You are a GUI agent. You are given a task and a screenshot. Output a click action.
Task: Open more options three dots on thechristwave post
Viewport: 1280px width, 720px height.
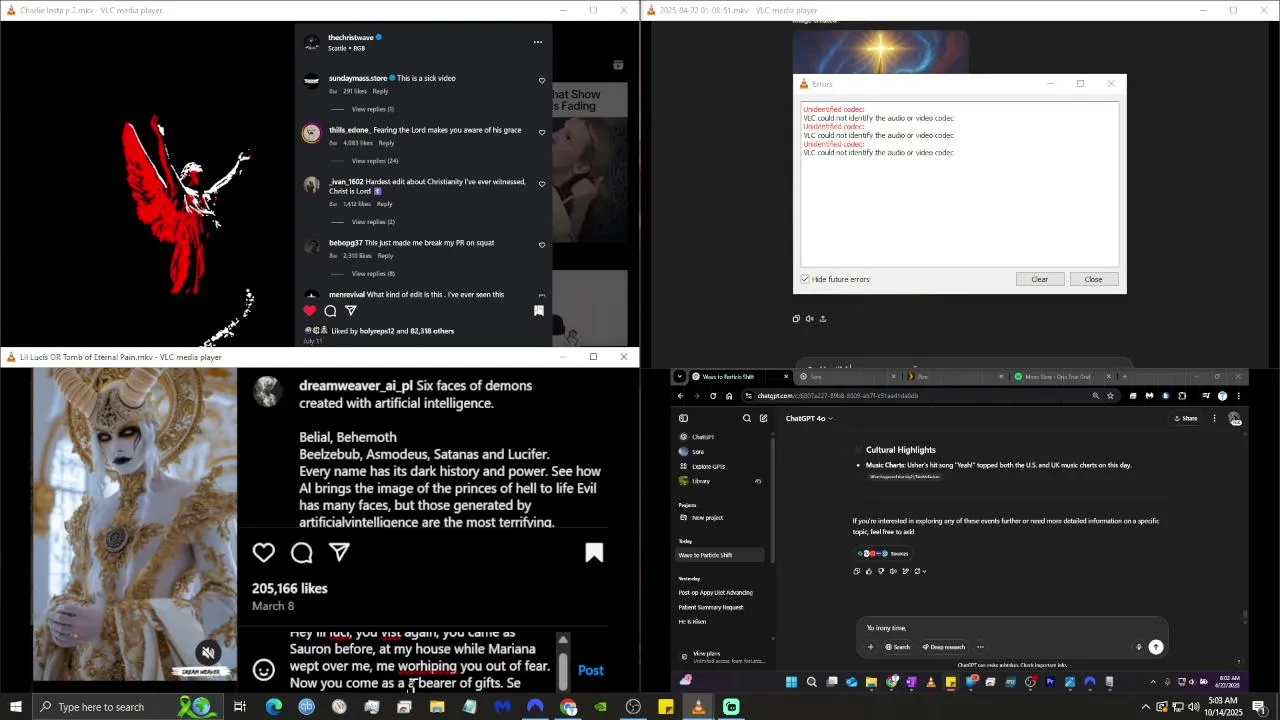538,42
